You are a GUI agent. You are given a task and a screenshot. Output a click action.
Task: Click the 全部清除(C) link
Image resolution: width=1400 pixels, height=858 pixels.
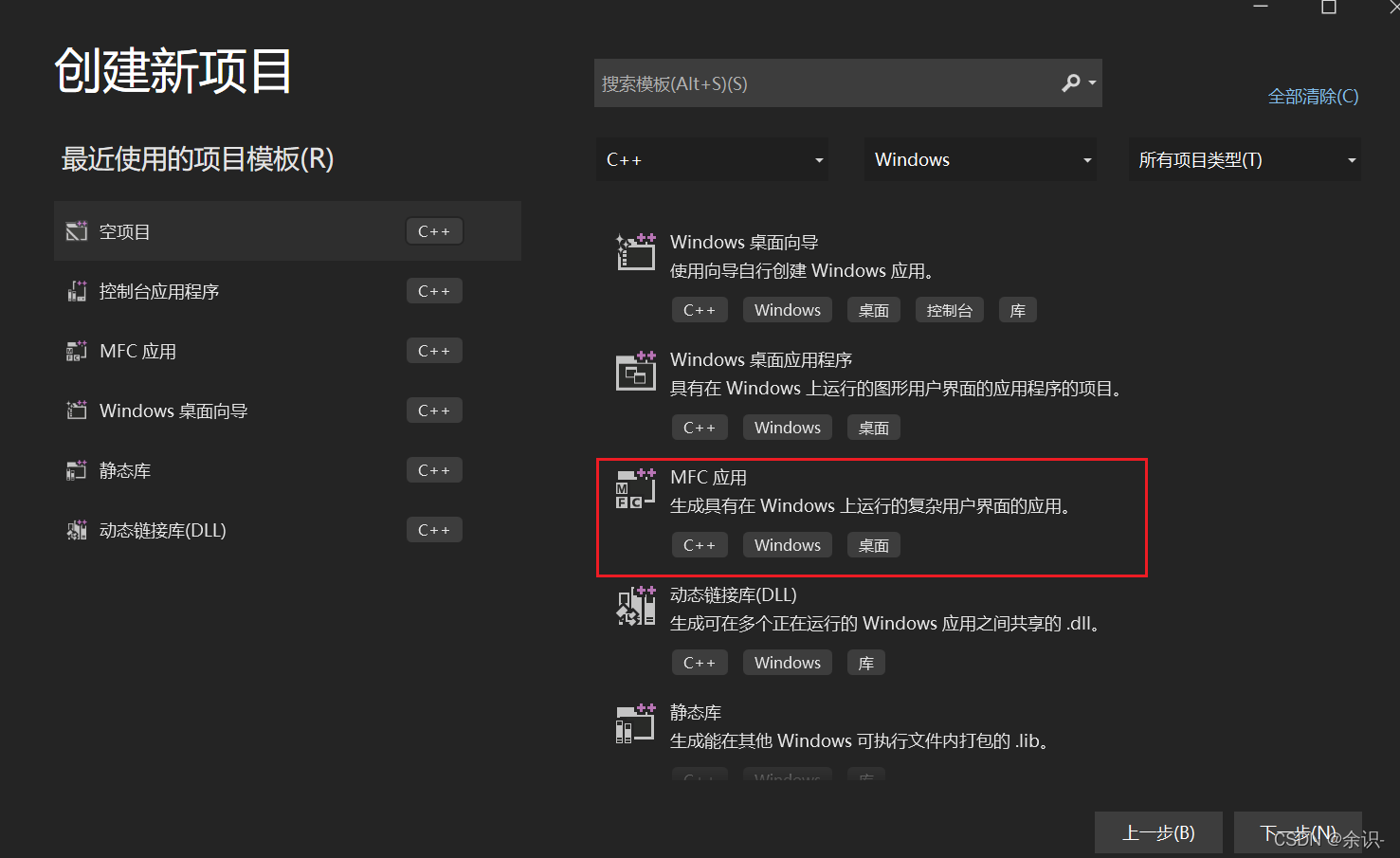click(1313, 96)
